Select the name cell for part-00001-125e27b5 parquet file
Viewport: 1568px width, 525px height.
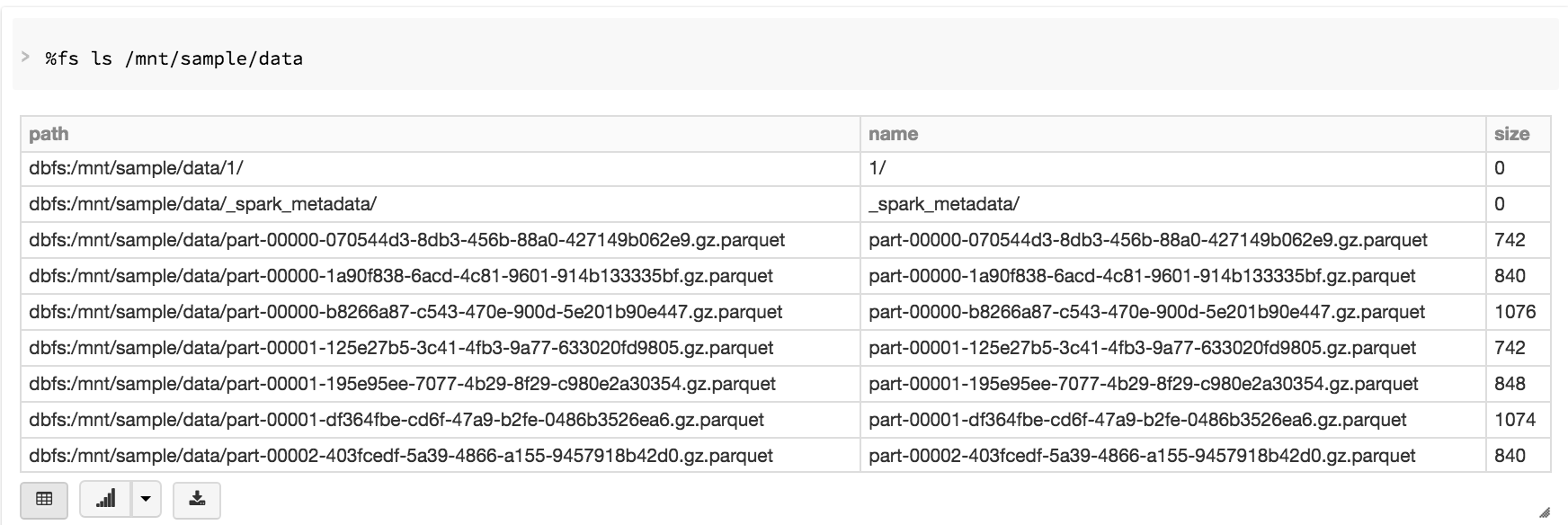(x=1143, y=348)
